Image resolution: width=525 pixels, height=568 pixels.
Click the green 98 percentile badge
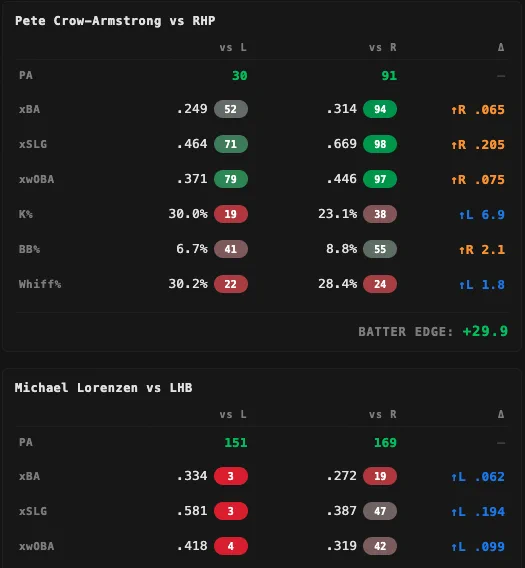click(380, 144)
